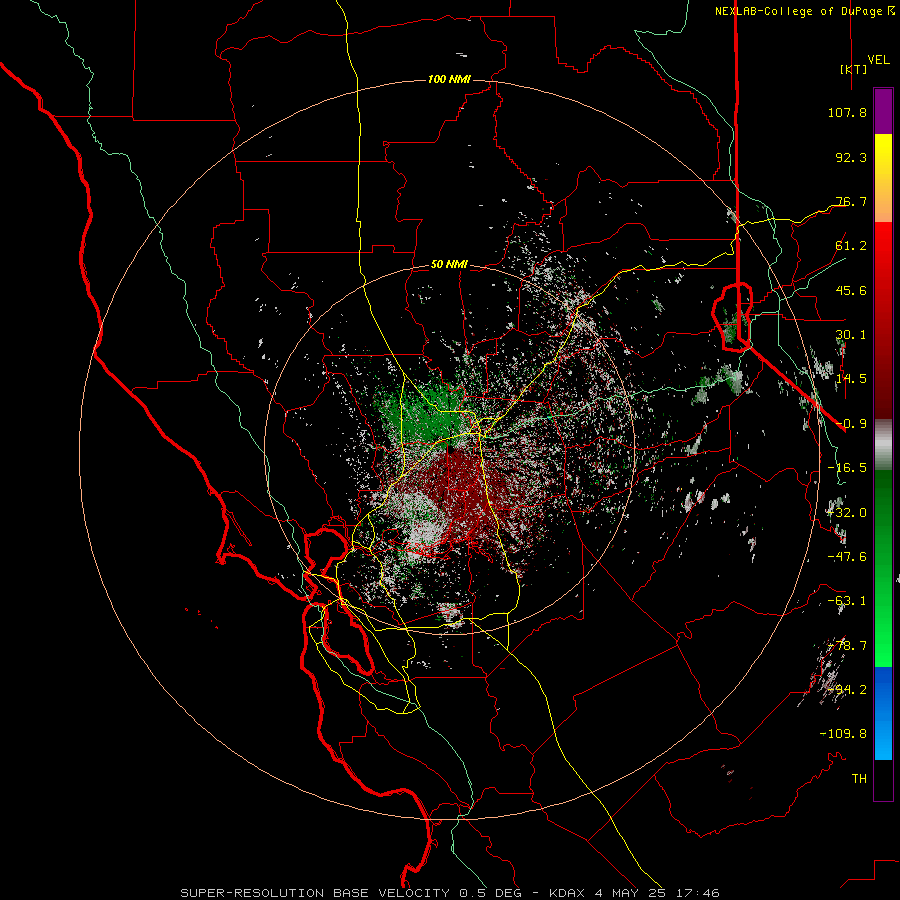Viewport: 900px width, 900px height.
Task: Click the radar site at range ring center
Action: tap(449, 449)
